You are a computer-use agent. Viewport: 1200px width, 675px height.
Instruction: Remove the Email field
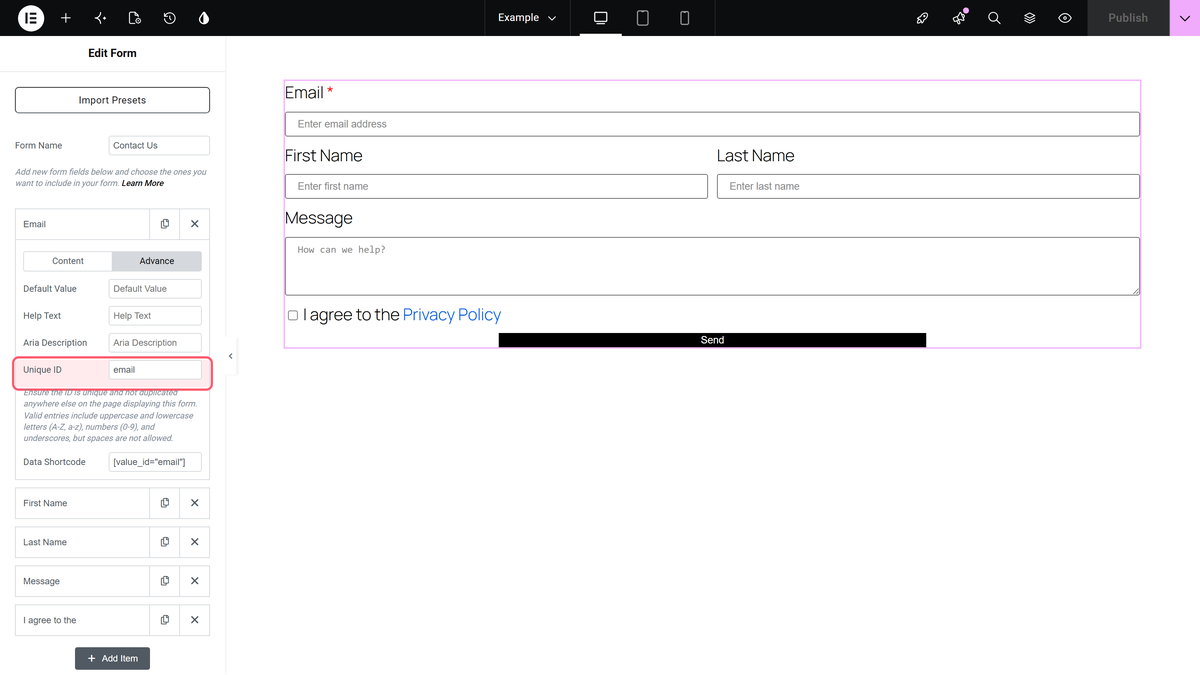[x=195, y=224]
